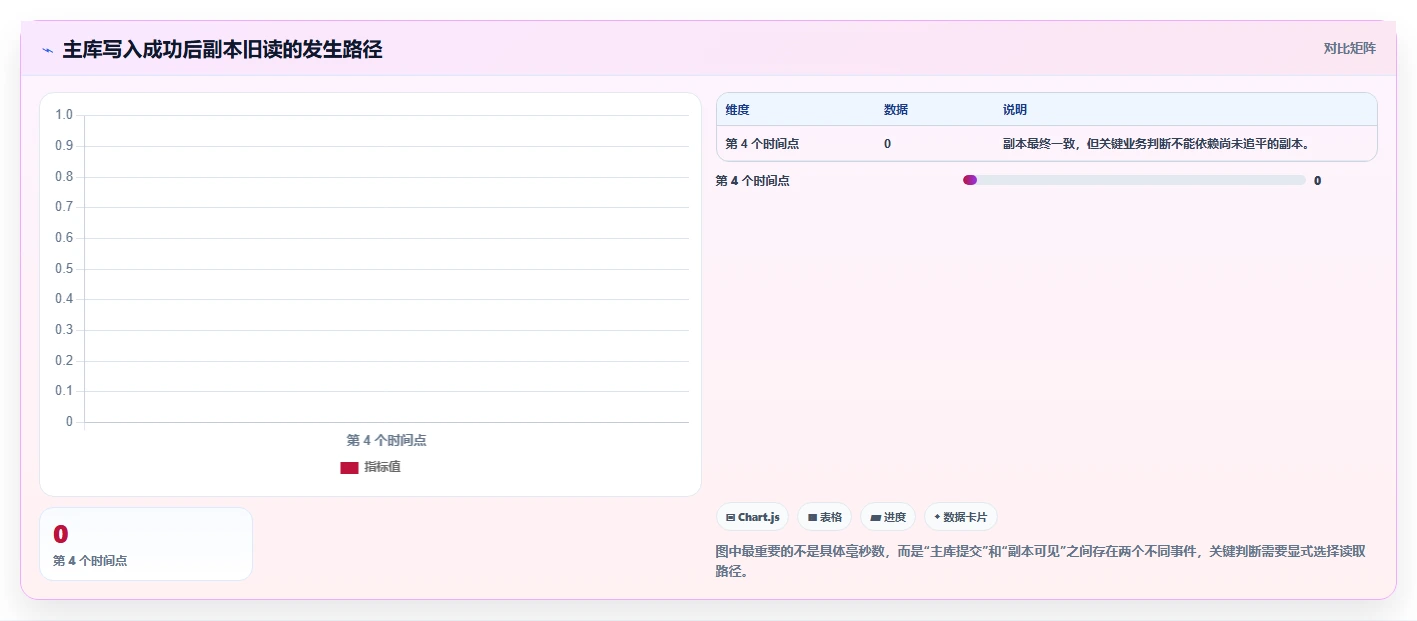
Task: Click the footnote paragraph starting 图中最重要的
Action: coord(1041,561)
